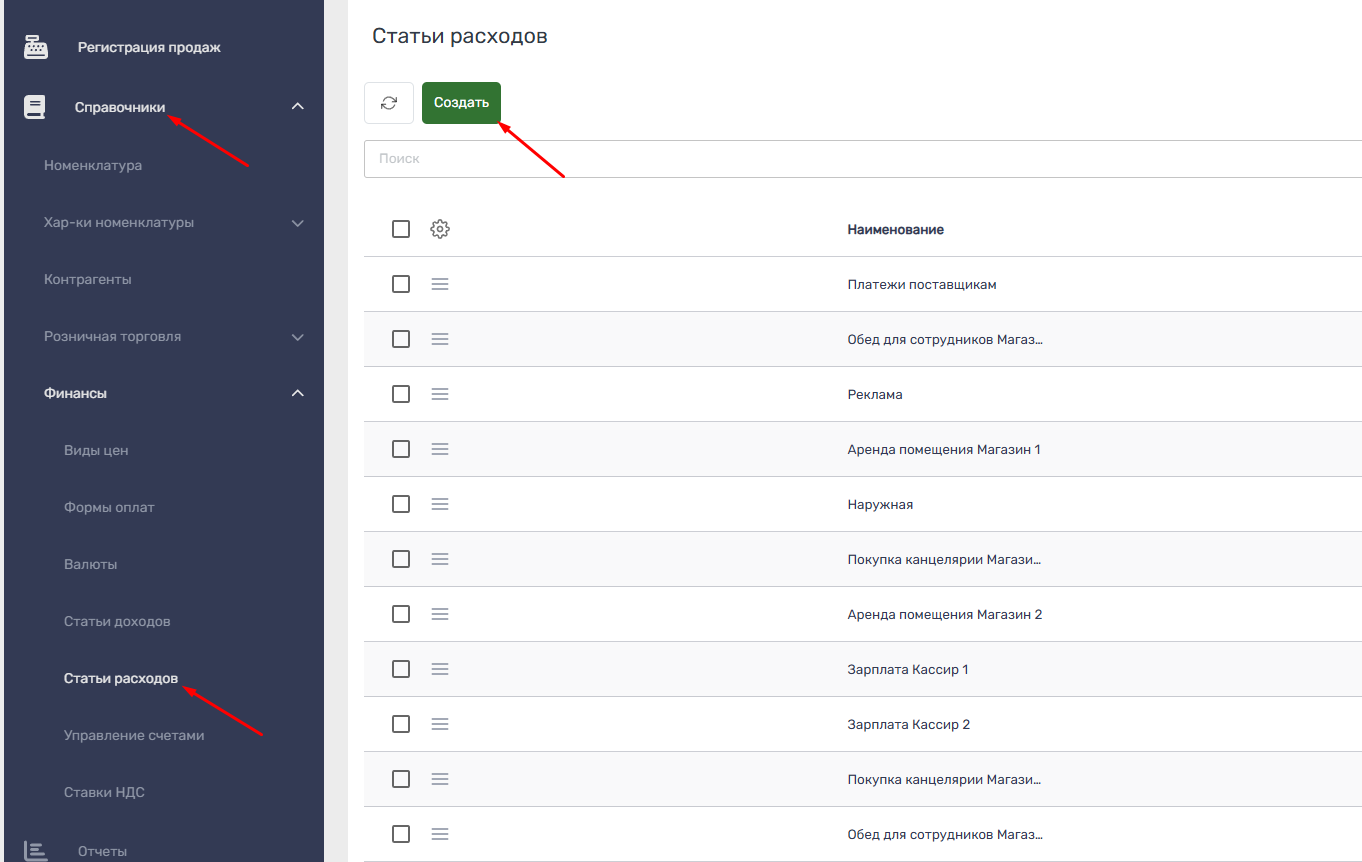This screenshot has width=1362, height=862.
Task: Open row menu for Наружная
Action: [x=440, y=504]
